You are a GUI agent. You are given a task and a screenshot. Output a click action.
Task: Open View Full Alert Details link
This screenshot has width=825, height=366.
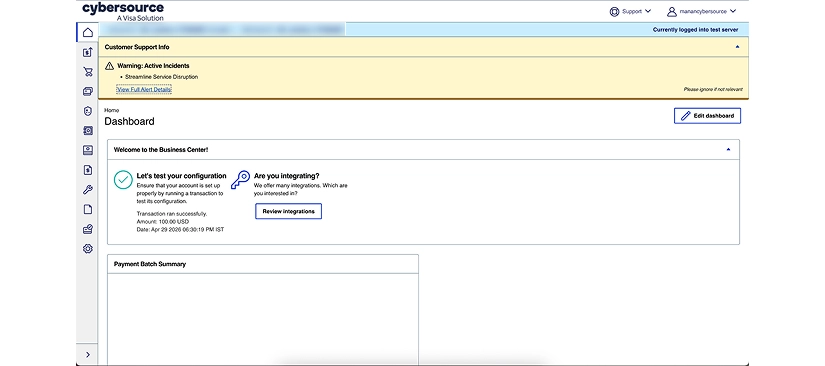click(x=144, y=89)
